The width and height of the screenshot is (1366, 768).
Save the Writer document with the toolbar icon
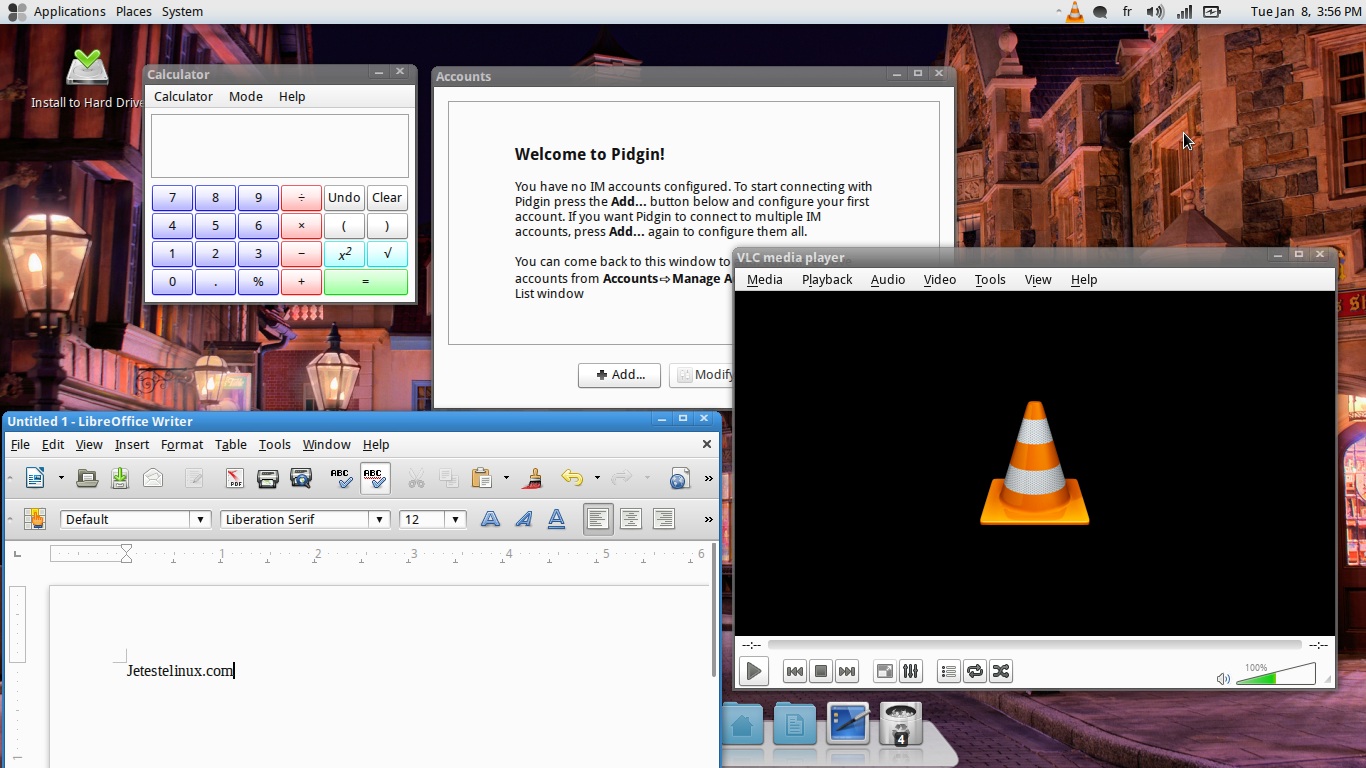[x=120, y=478]
